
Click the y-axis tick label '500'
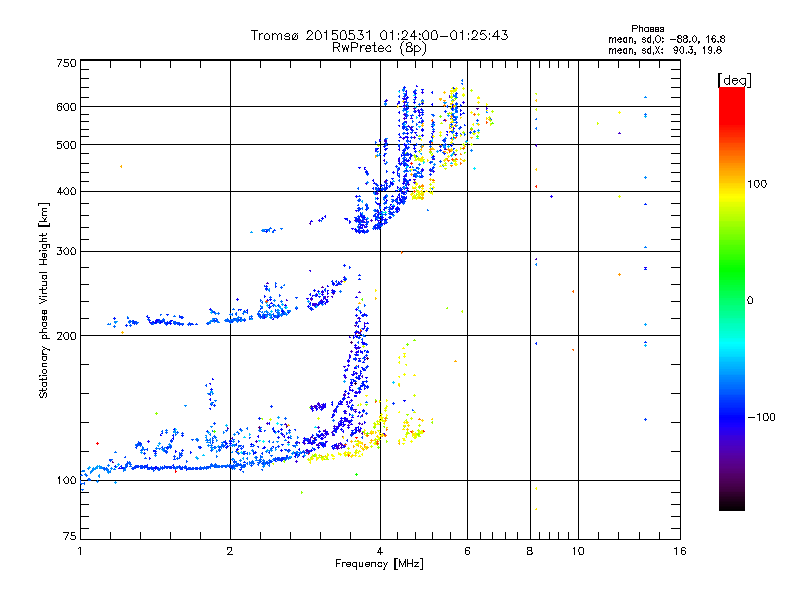click(66, 145)
